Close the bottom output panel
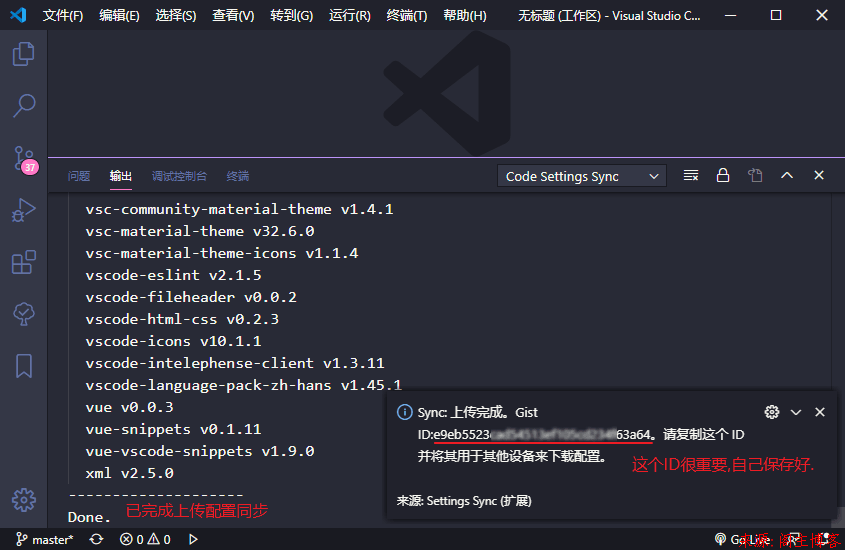This screenshot has width=845, height=550. (x=819, y=175)
